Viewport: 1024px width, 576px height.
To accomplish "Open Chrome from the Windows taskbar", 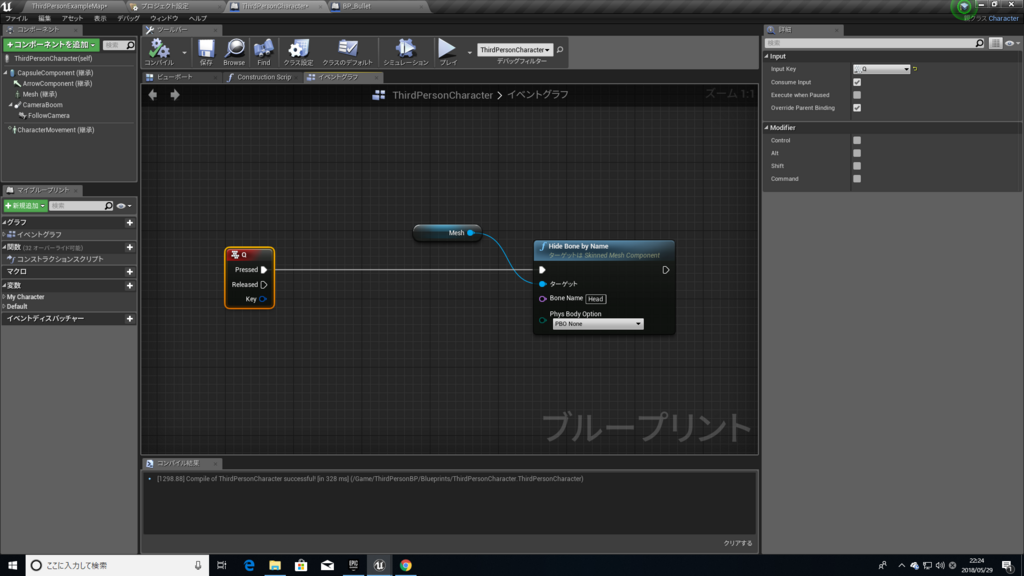I will (406, 566).
